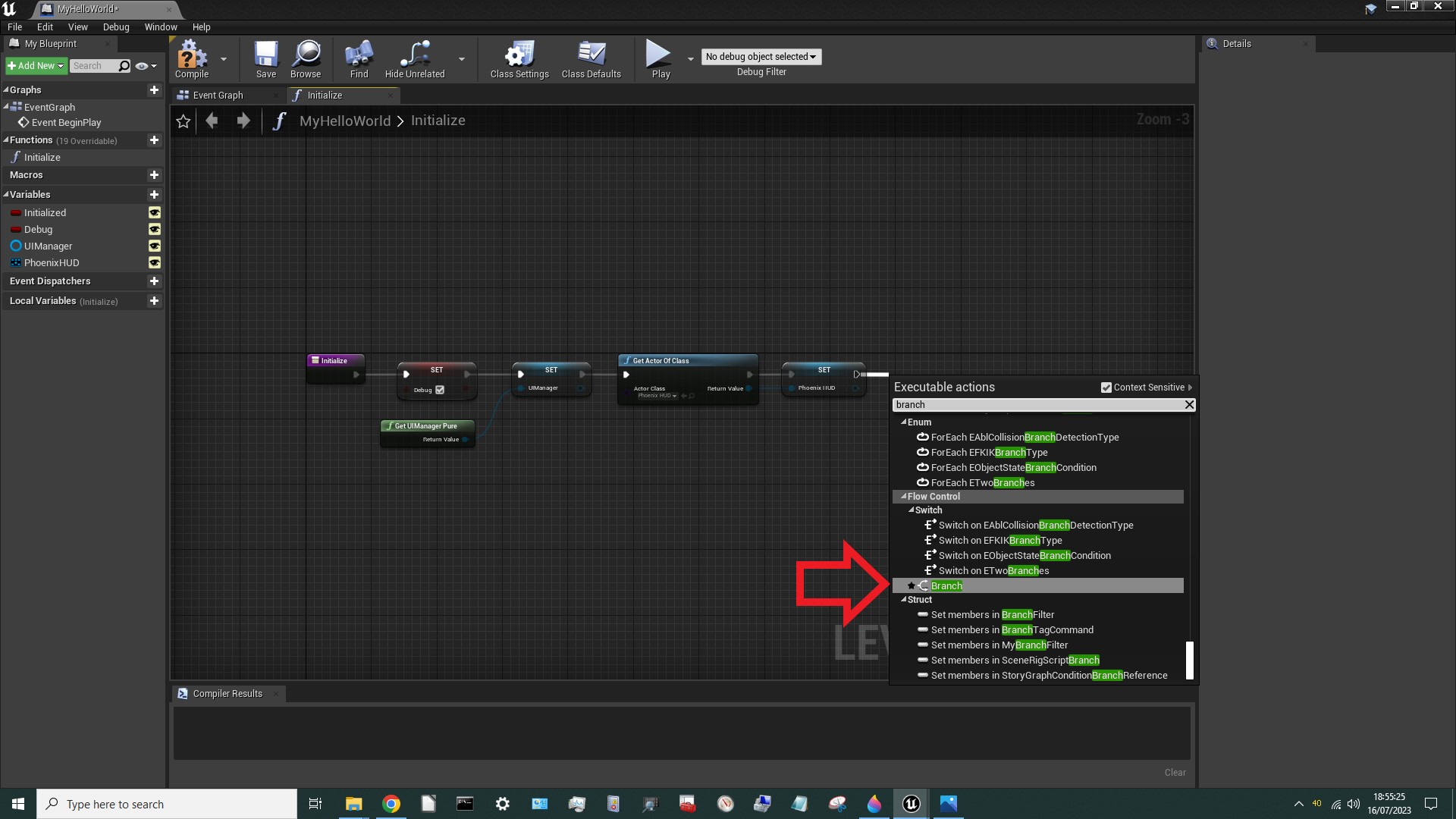The image size is (1456, 819).
Task: Open the Add New dropdown
Action: 36,66
